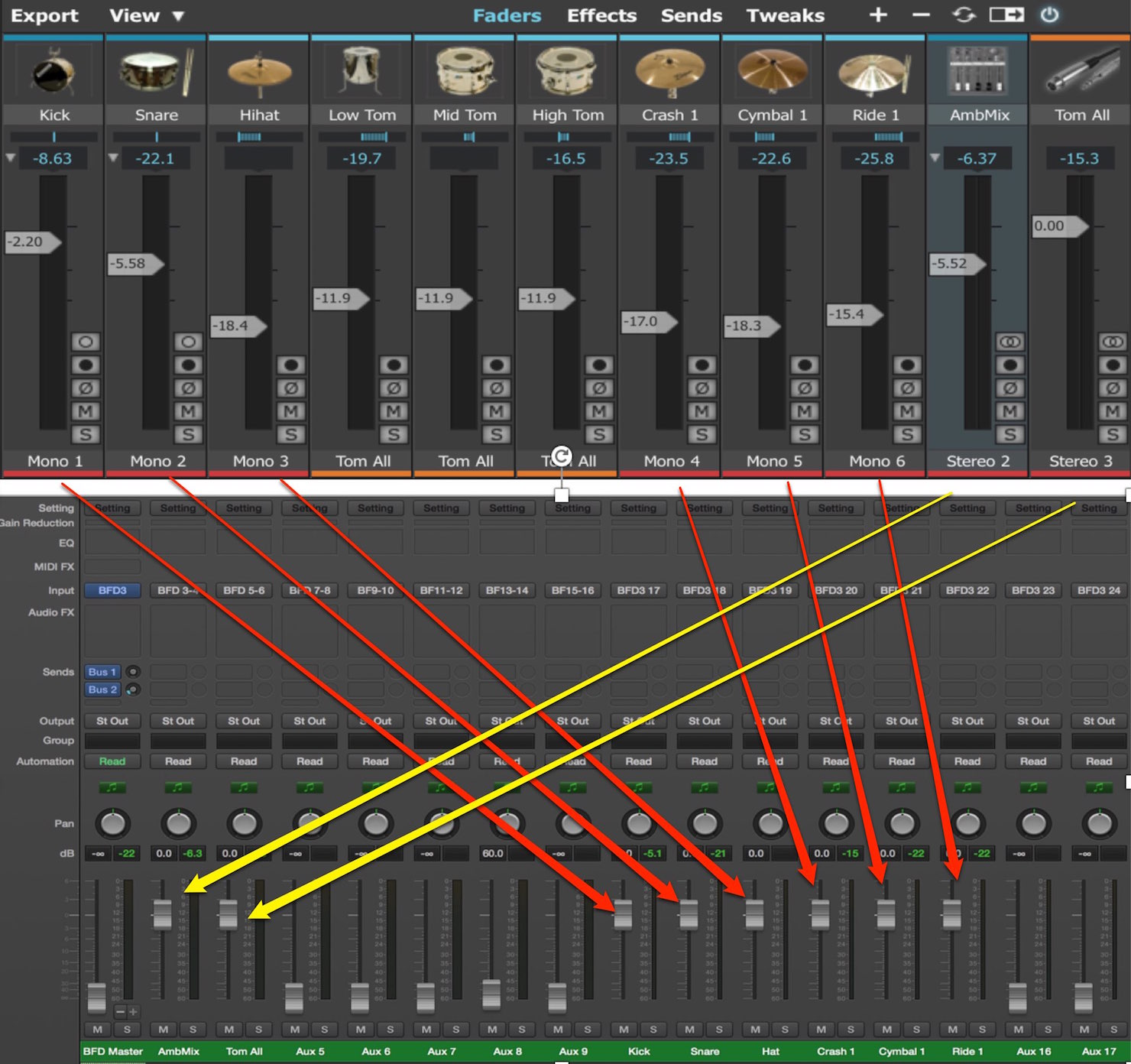This screenshot has width=1131, height=1064.
Task: Mute the Kick strip in Logic mixer
Action: pyautogui.click(x=624, y=1030)
